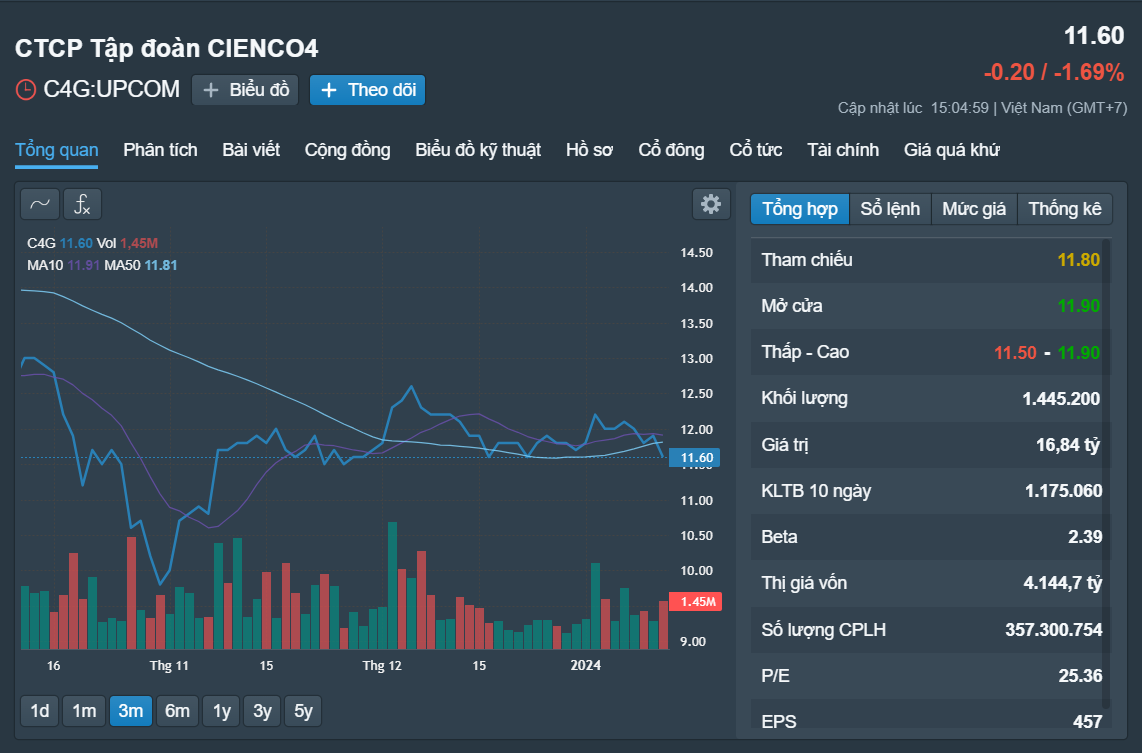Go to the Cộng đồng tab
This screenshot has height=753, width=1142.
pos(347,150)
